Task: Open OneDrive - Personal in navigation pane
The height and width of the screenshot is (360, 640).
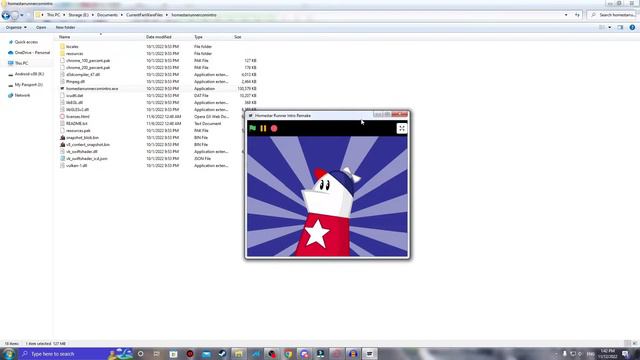Action: point(32,53)
